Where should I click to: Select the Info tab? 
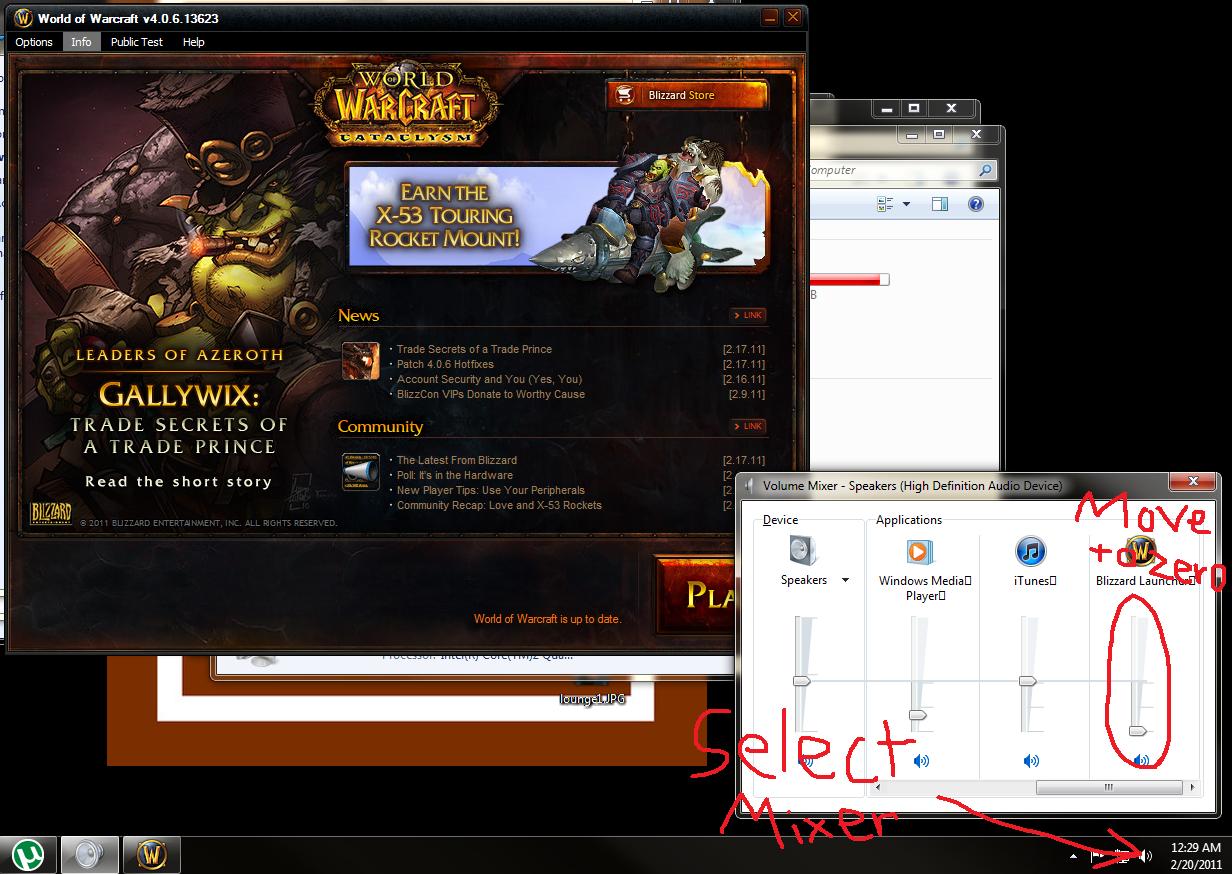pyautogui.click(x=81, y=42)
